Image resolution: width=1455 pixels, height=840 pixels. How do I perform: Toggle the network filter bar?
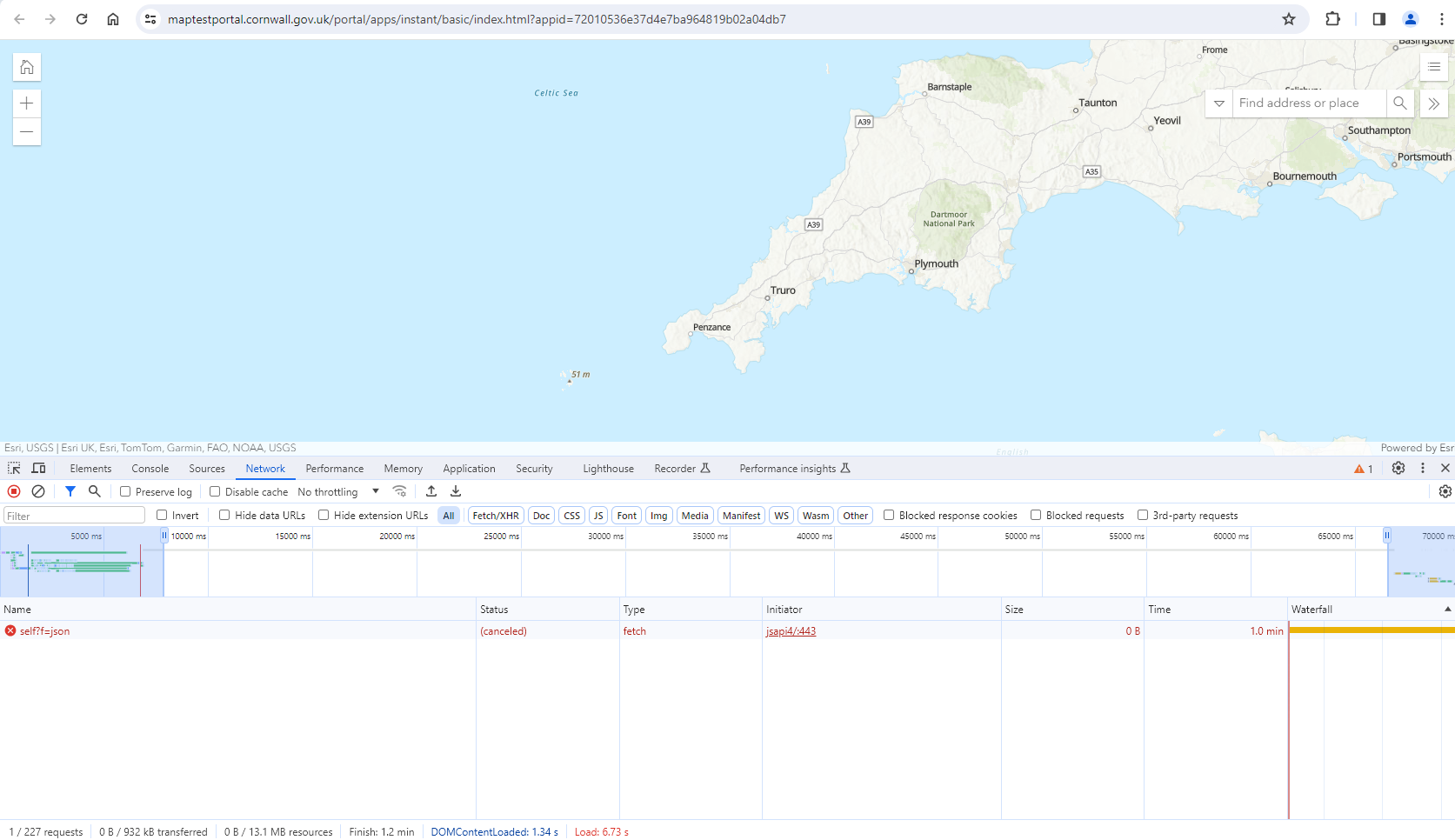(x=70, y=491)
